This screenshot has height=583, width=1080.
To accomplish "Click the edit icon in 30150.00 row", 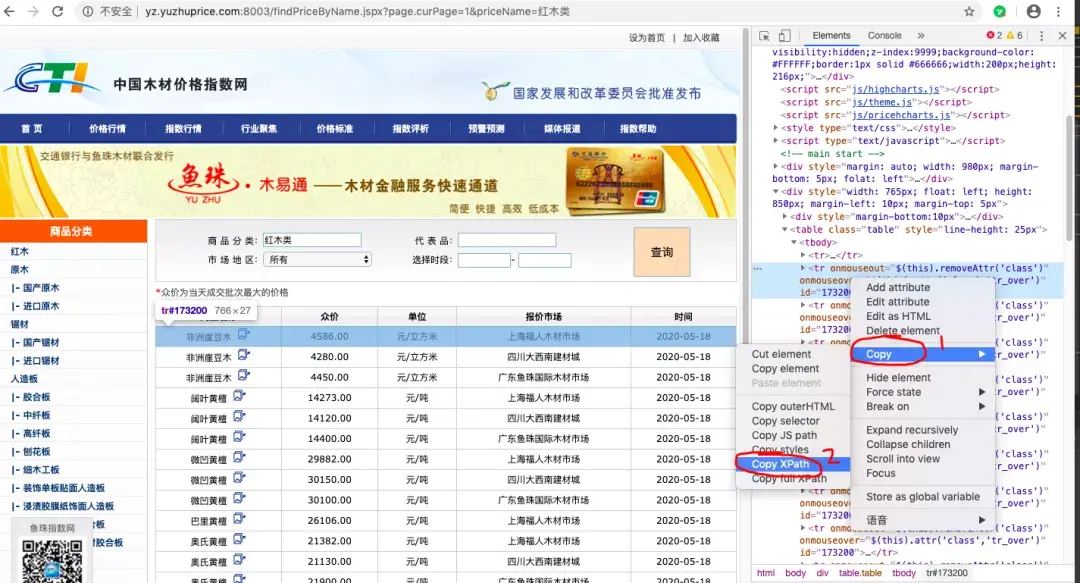I will [x=239, y=478].
